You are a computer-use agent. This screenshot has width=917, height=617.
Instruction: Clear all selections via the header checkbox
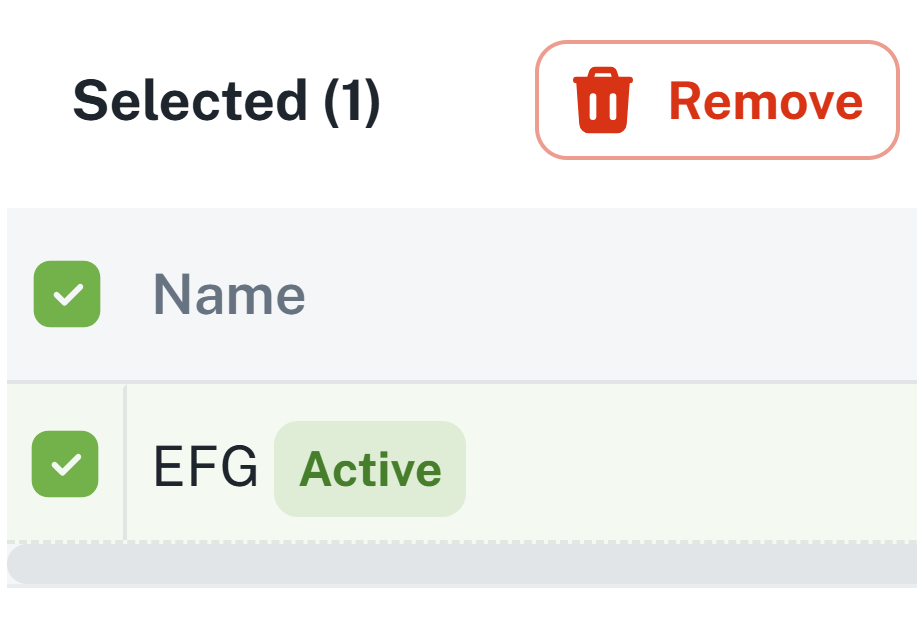click(x=67, y=294)
